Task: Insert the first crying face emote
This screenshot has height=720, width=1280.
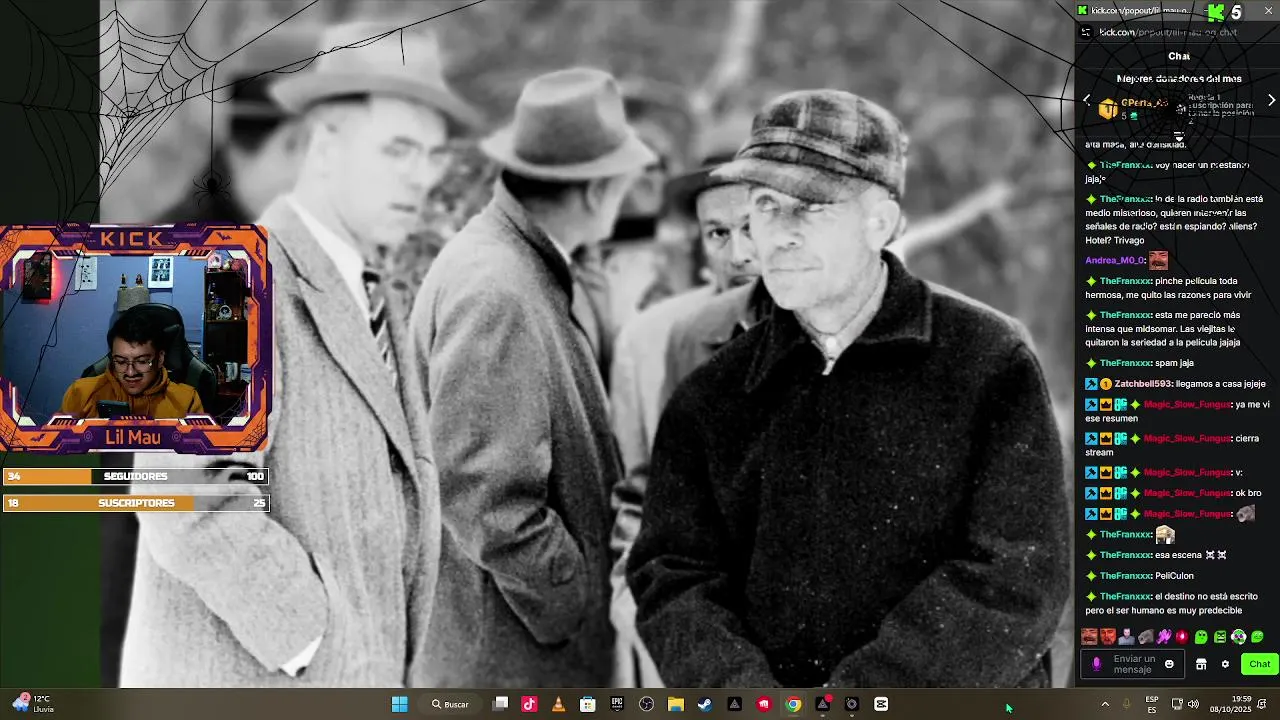Action: click(1089, 637)
